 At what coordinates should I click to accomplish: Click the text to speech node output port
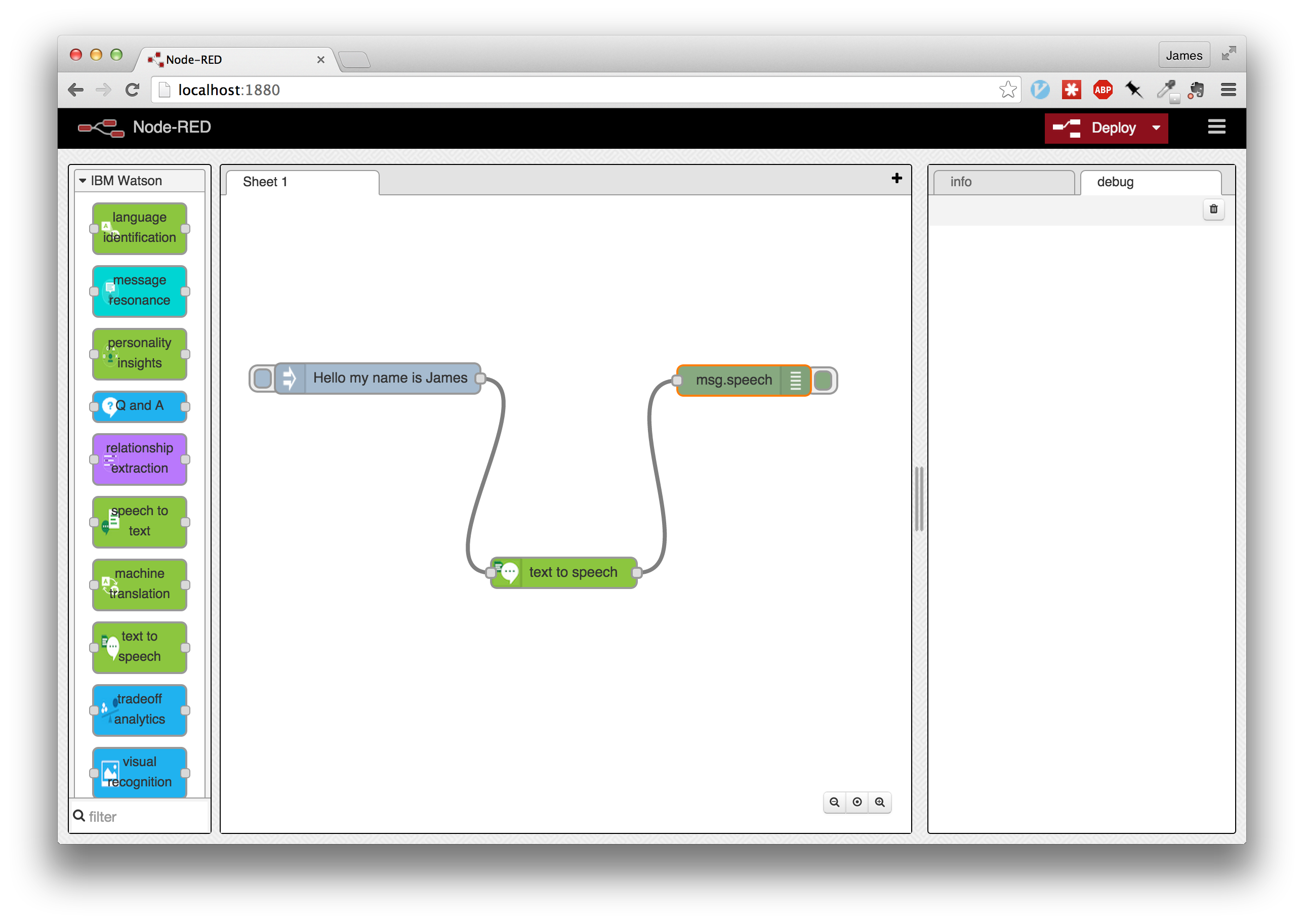coord(636,572)
